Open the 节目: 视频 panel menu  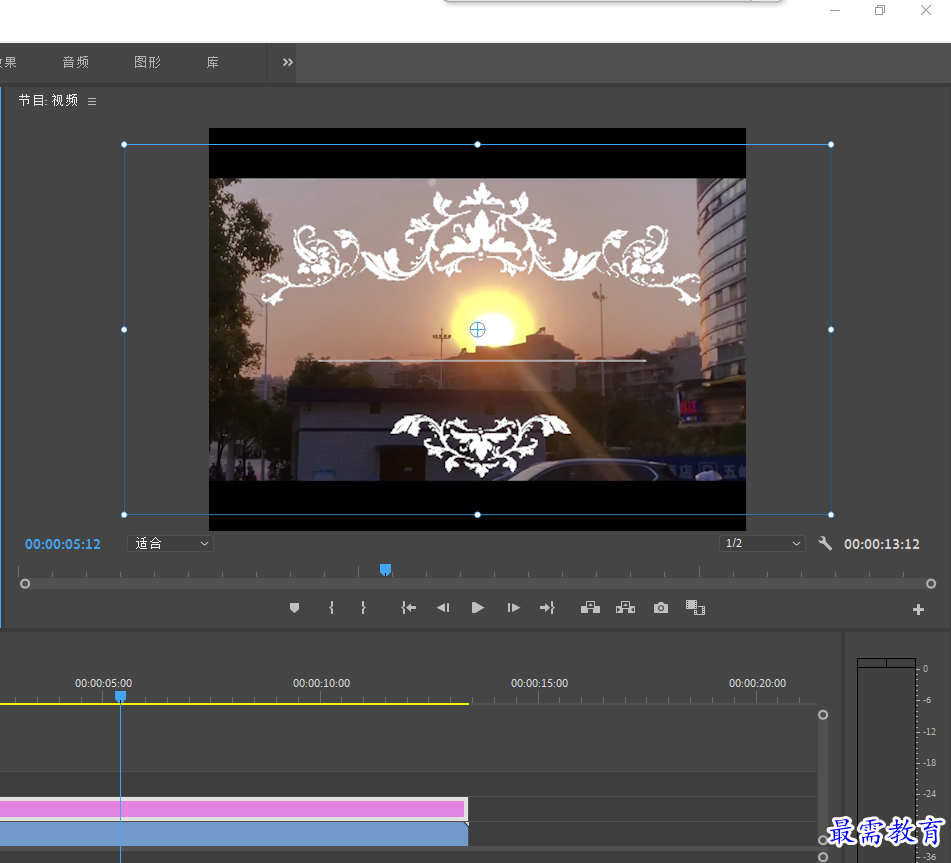tap(92, 101)
